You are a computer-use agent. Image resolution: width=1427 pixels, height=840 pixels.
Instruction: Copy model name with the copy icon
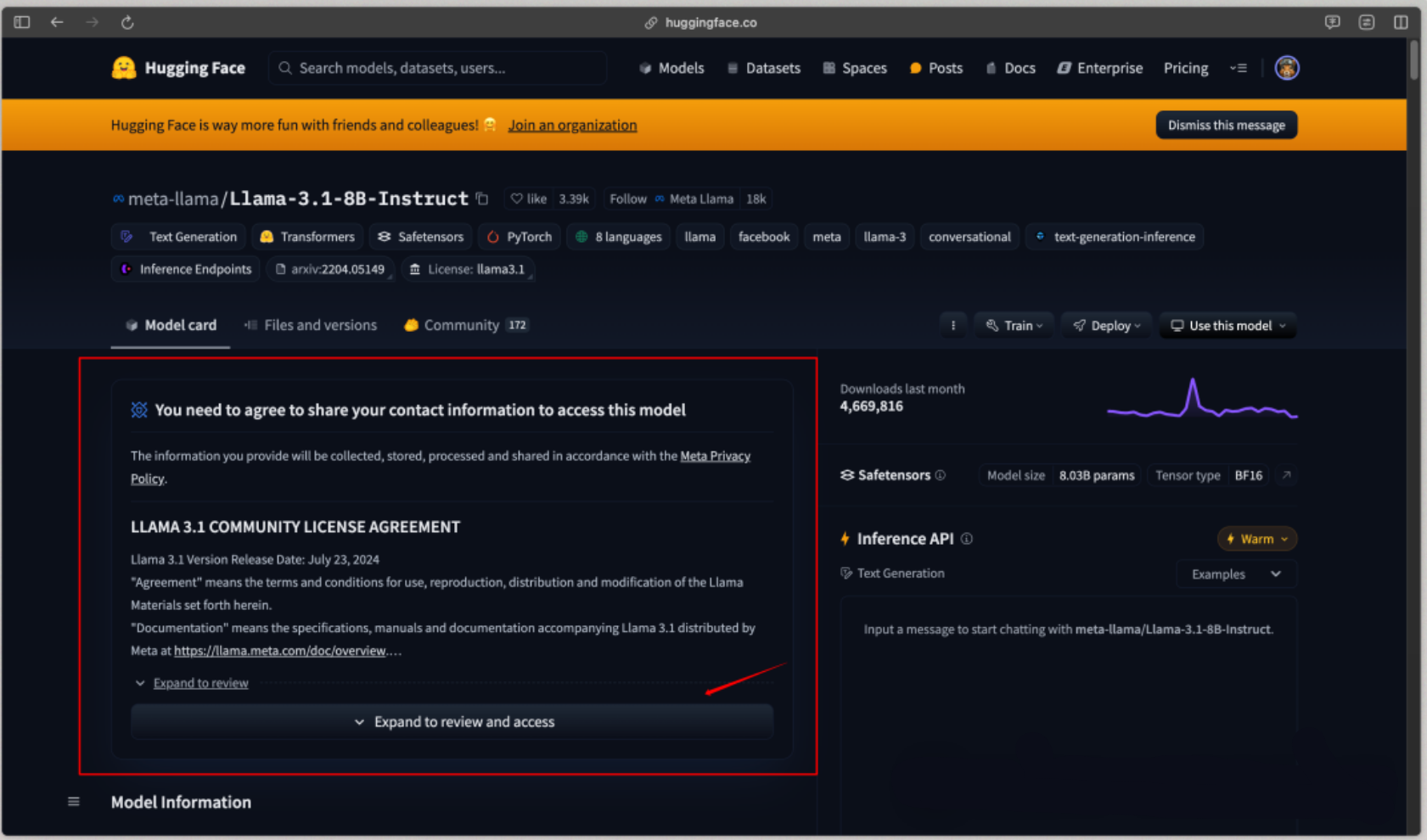[x=482, y=199]
